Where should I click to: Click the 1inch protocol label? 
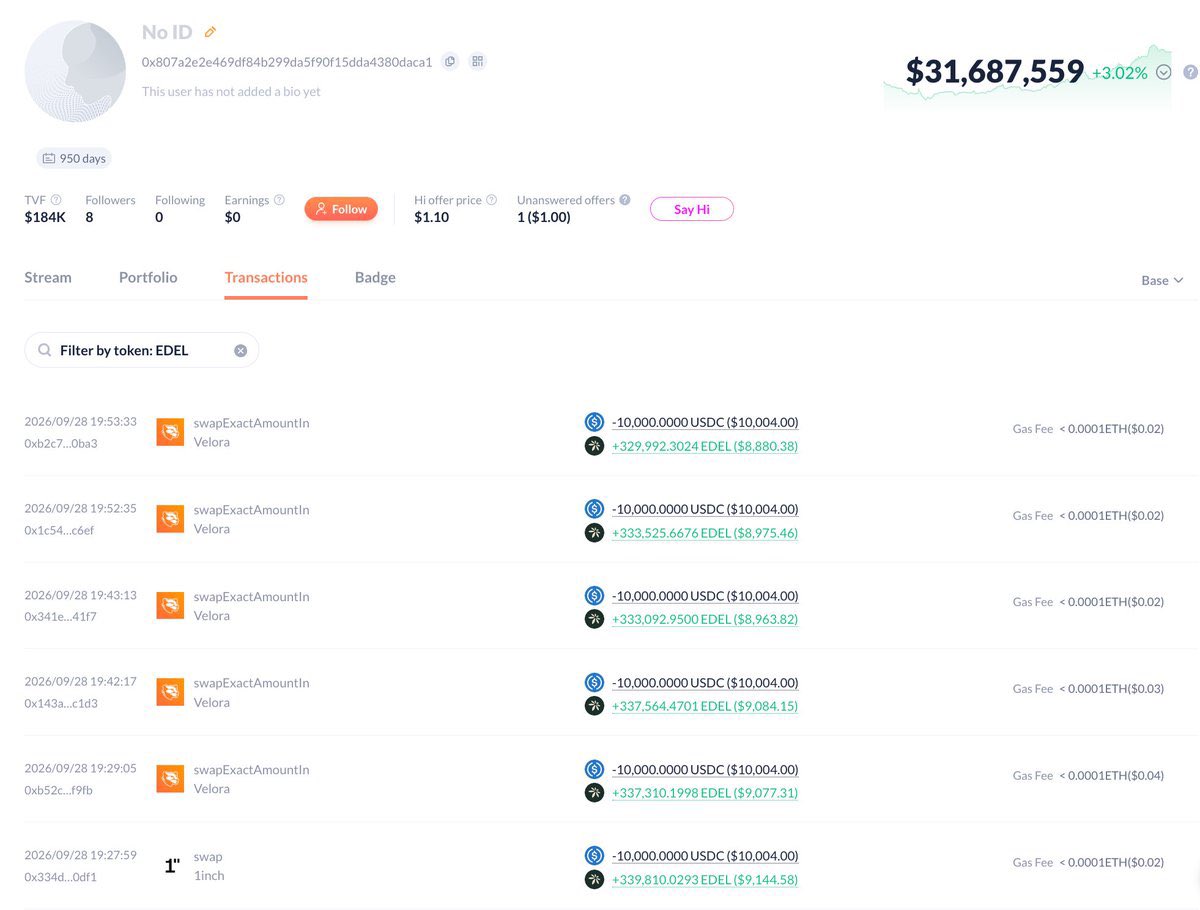click(x=209, y=876)
